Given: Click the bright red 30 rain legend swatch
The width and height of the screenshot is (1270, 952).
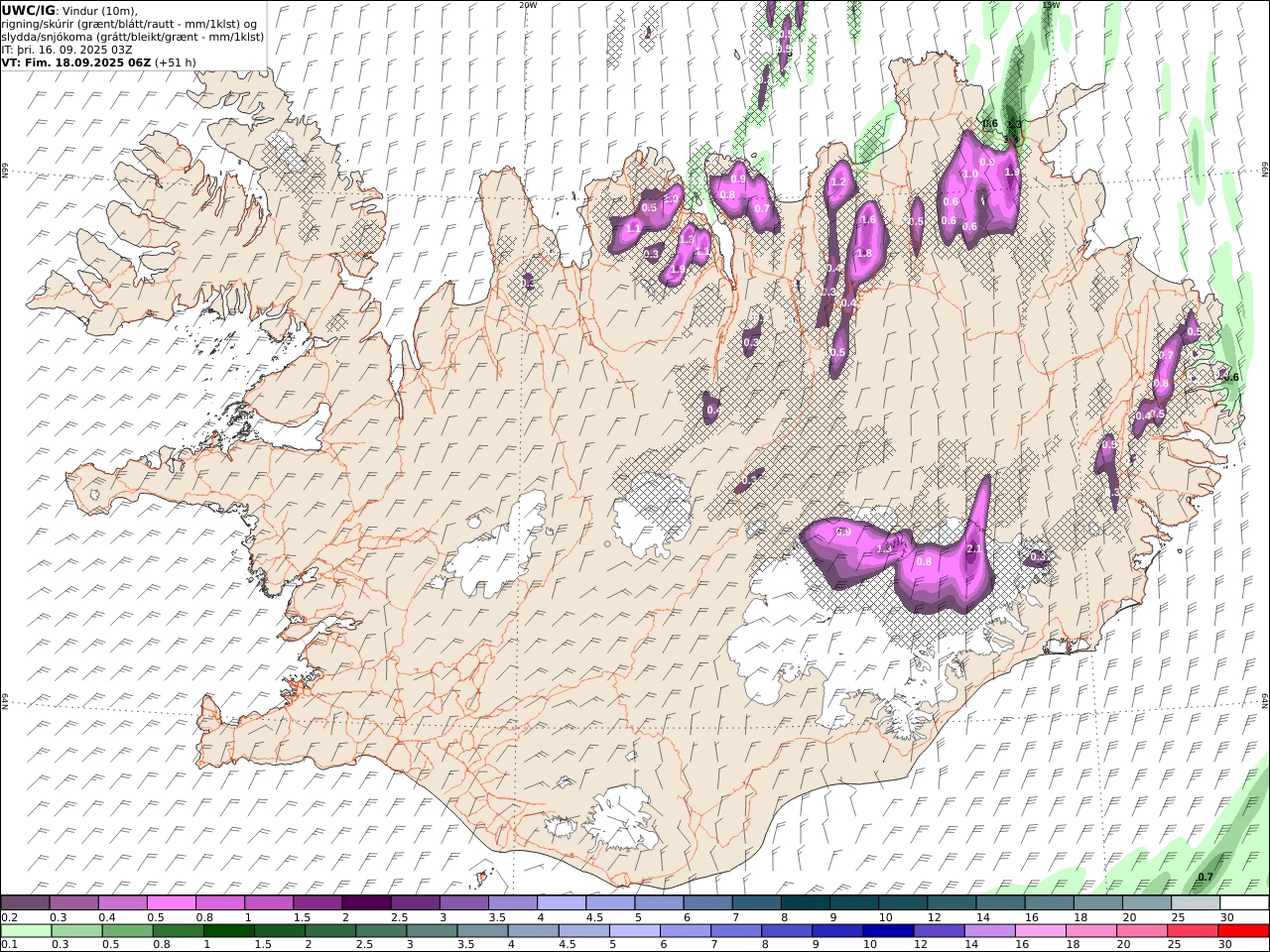Looking at the screenshot, I should [1243, 930].
